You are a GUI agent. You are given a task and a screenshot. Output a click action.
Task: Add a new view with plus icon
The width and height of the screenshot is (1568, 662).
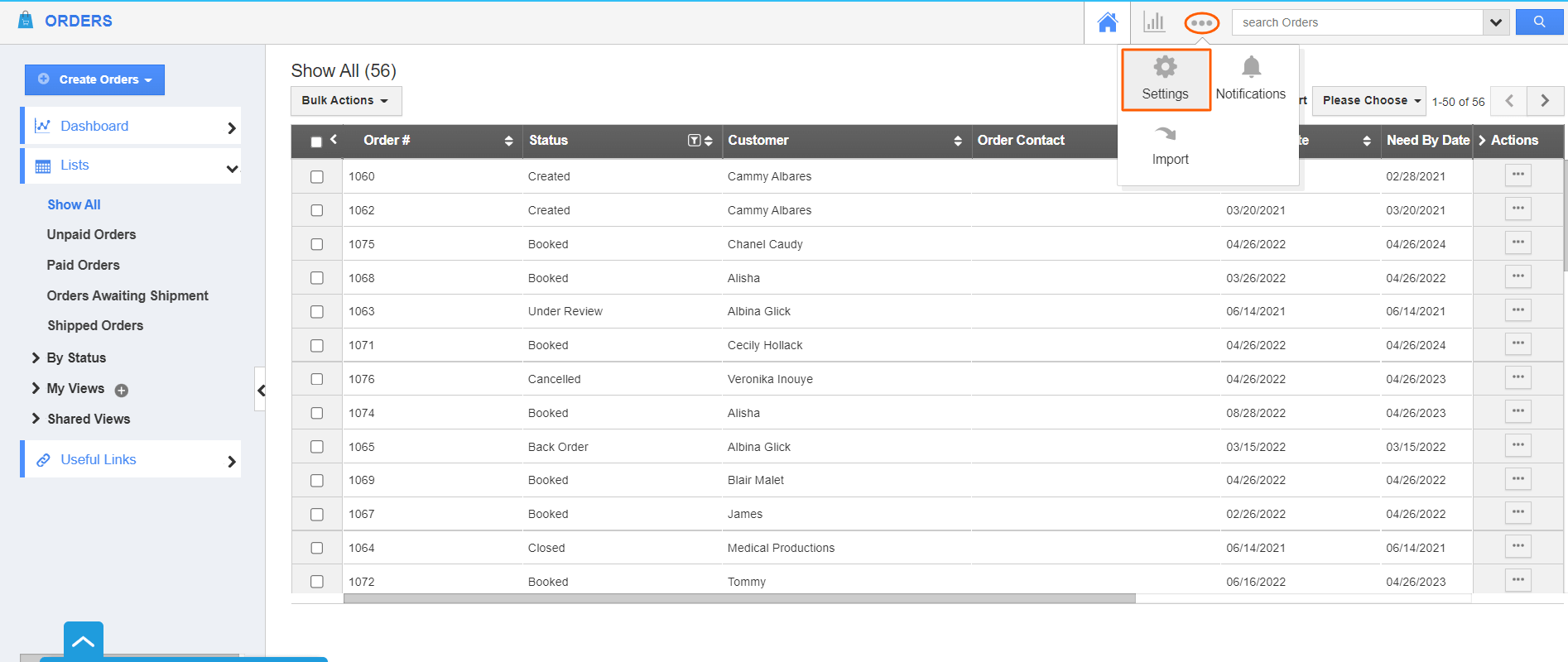tap(122, 391)
